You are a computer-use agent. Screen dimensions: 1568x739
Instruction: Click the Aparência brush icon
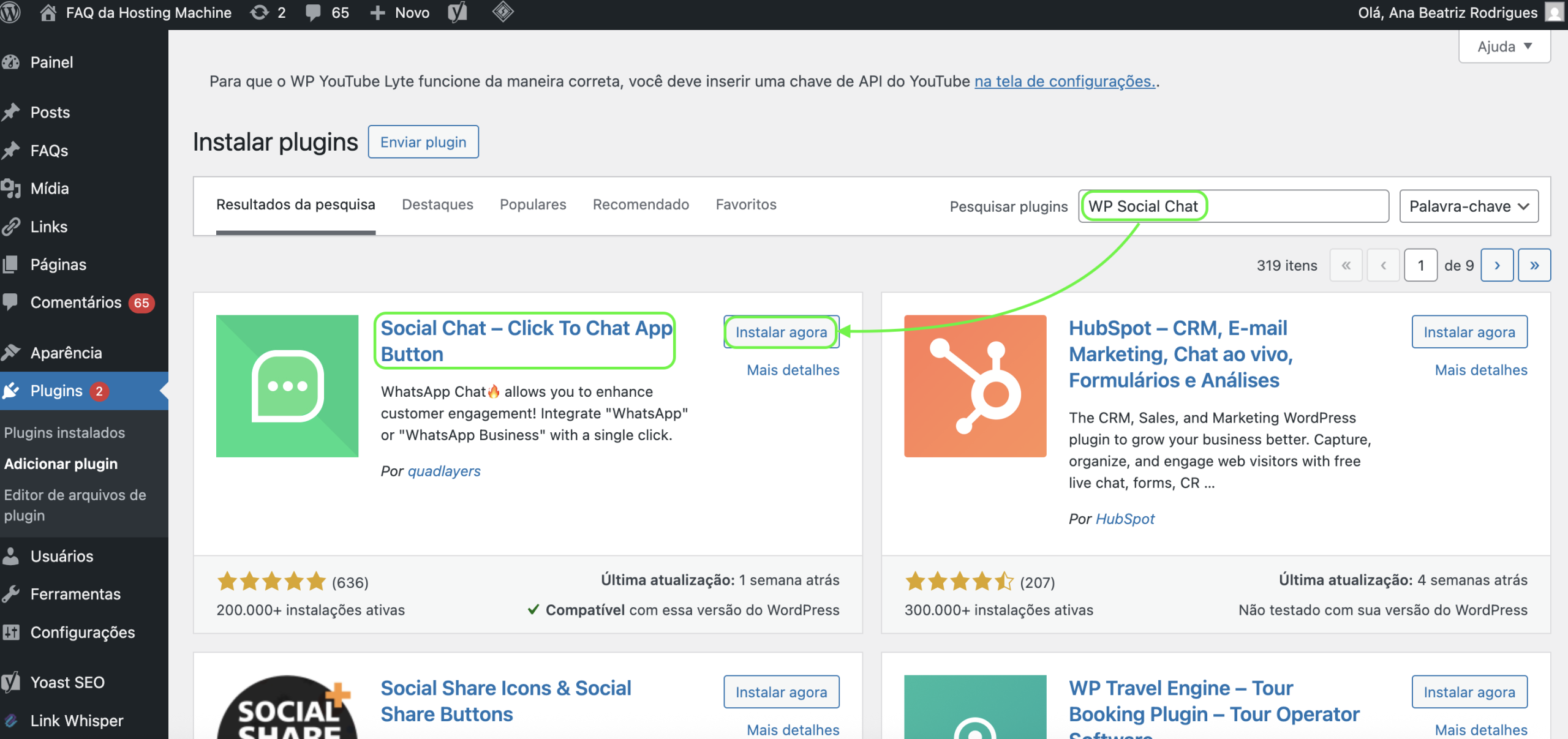[10, 353]
